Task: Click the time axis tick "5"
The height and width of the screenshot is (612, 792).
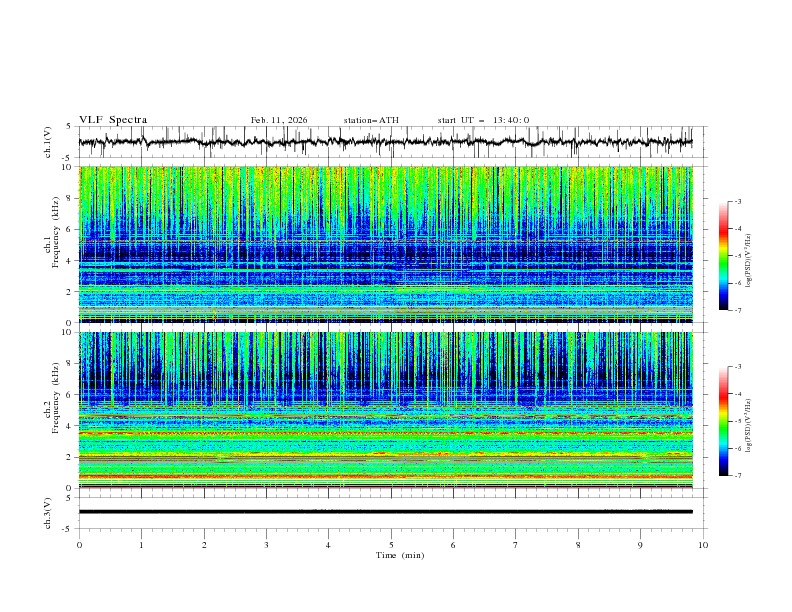Action: [x=391, y=545]
